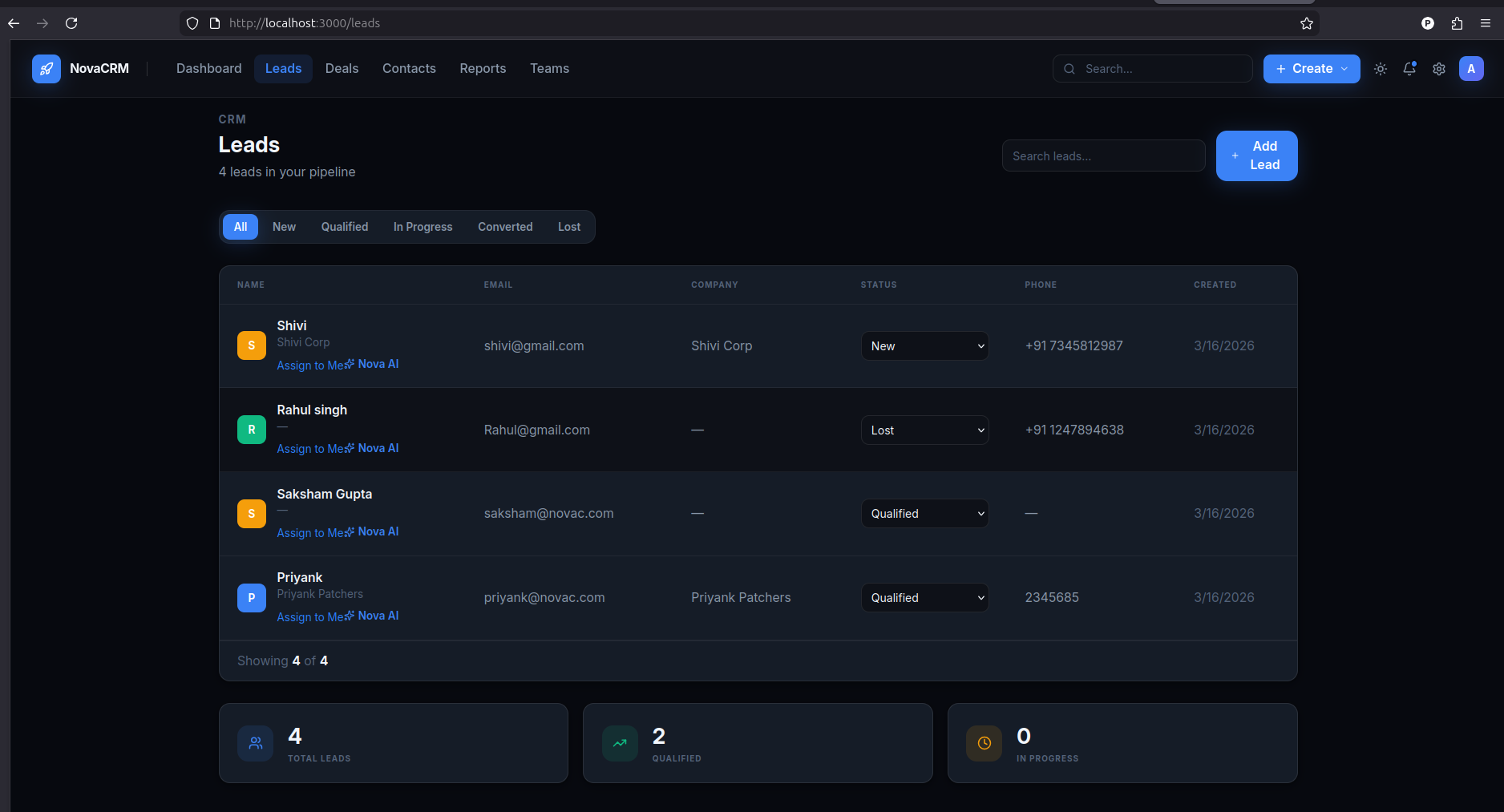Image resolution: width=1504 pixels, height=812 pixels.
Task: Click the browser forward arrow
Action: point(42,23)
